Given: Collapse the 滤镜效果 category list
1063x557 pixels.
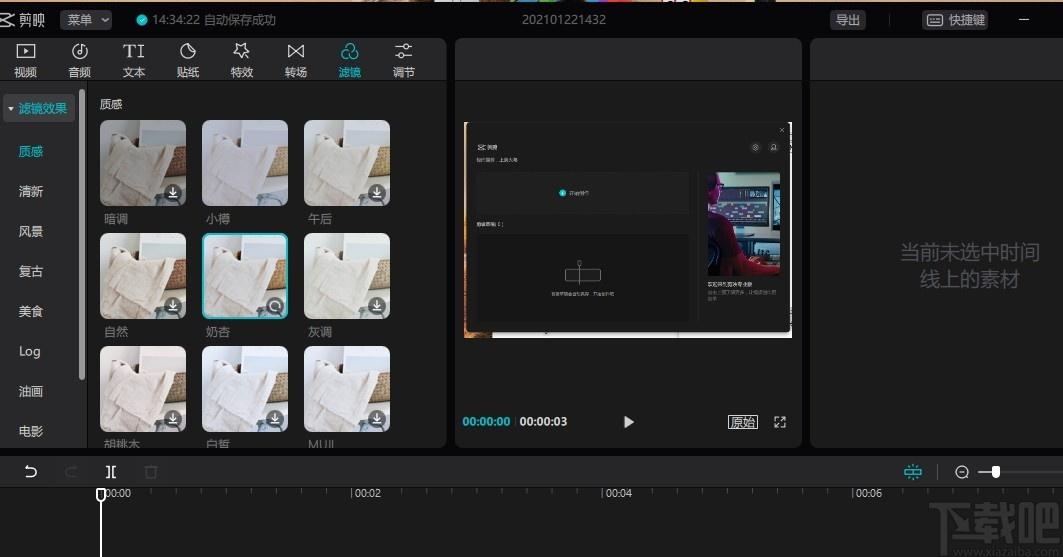Looking at the screenshot, I should [38, 108].
